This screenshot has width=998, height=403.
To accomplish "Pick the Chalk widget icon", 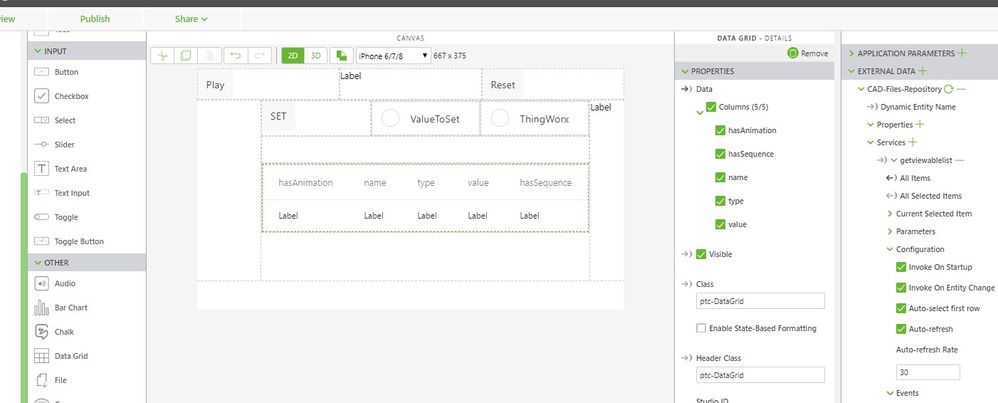I will coord(41,332).
